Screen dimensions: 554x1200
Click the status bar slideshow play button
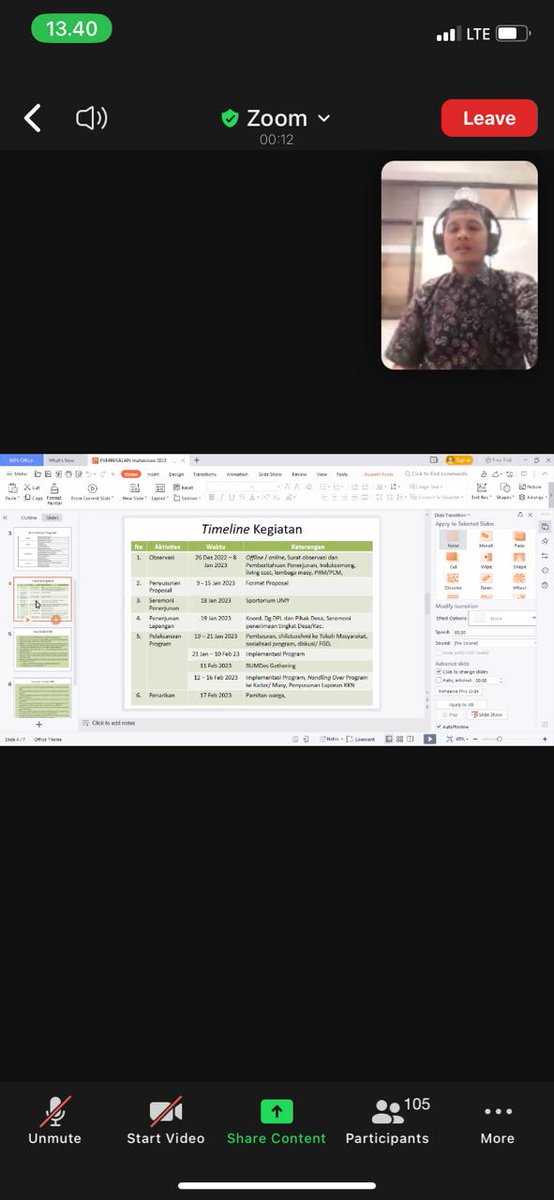tap(430, 739)
